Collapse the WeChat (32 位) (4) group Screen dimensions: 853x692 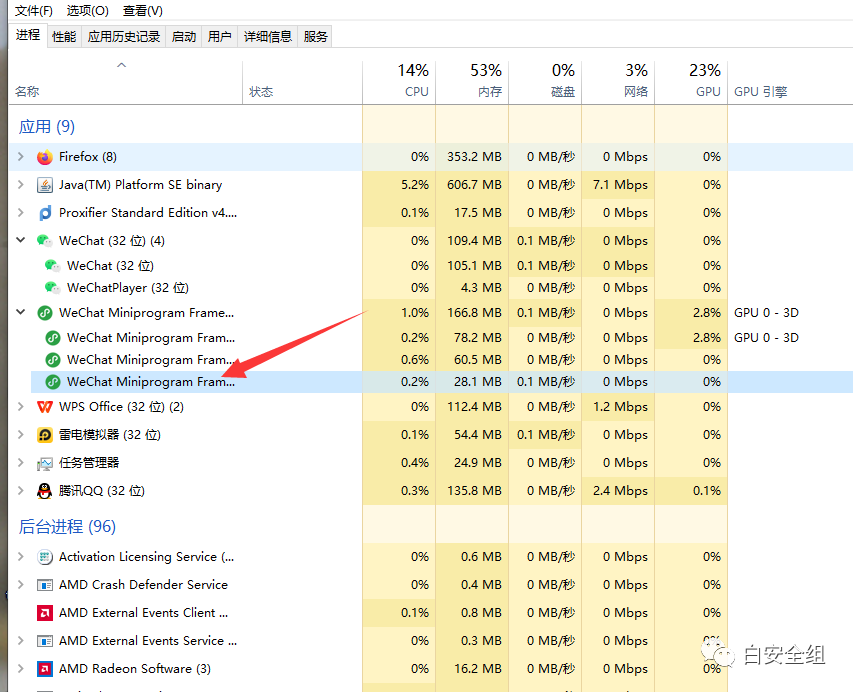[21, 240]
